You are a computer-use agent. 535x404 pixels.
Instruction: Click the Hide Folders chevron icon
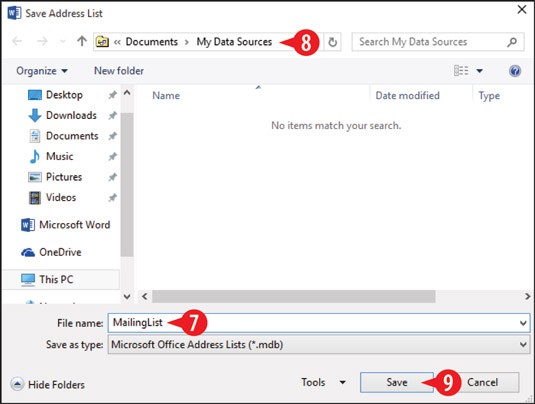(17, 384)
